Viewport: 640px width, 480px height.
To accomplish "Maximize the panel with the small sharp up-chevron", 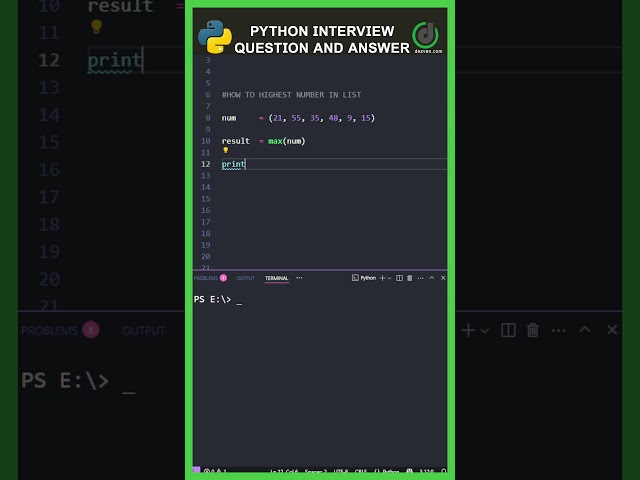I will pos(431,278).
